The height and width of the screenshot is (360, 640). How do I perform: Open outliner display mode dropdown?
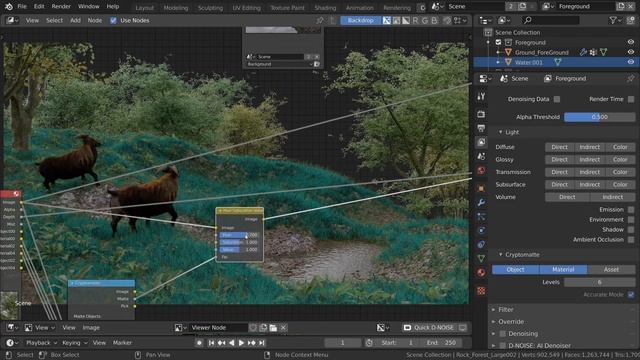[x=505, y=20]
